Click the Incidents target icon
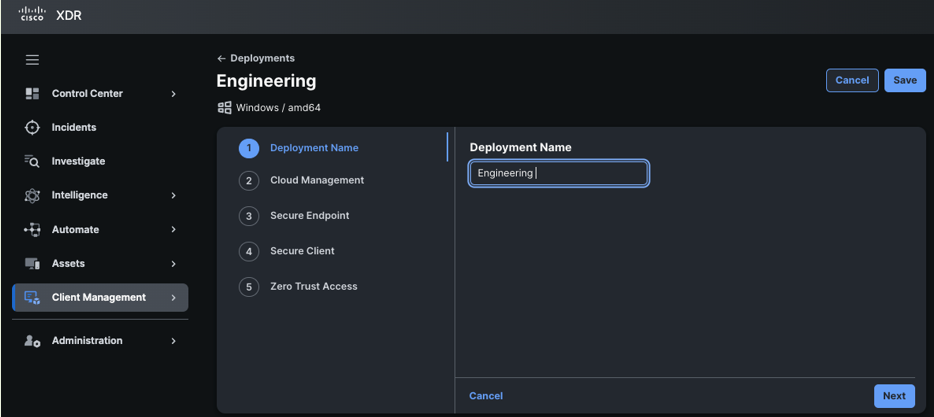The height and width of the screenshot is (417, 934). point(32,127)
